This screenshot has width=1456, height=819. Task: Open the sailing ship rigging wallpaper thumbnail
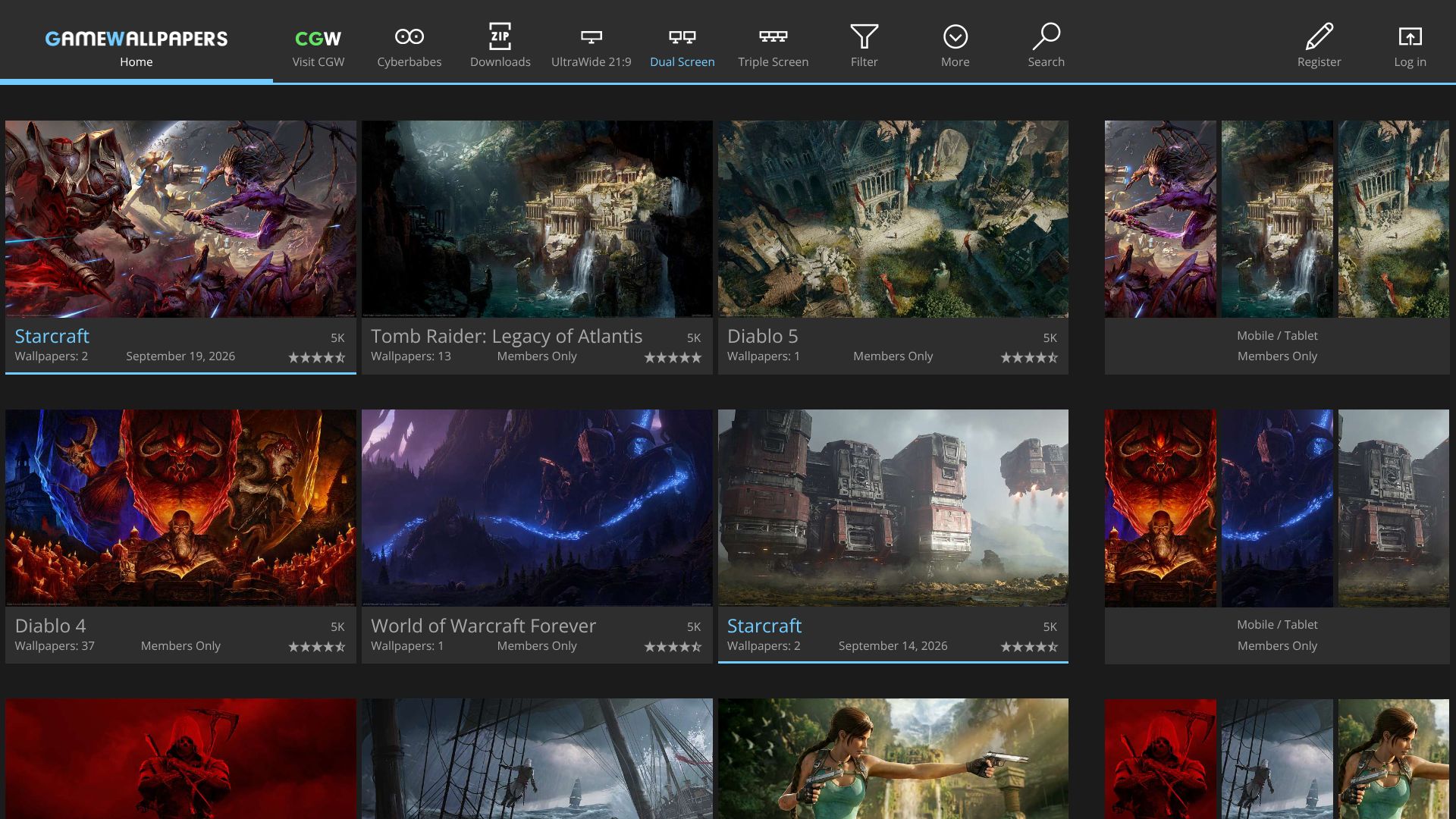tap(537, 758)
